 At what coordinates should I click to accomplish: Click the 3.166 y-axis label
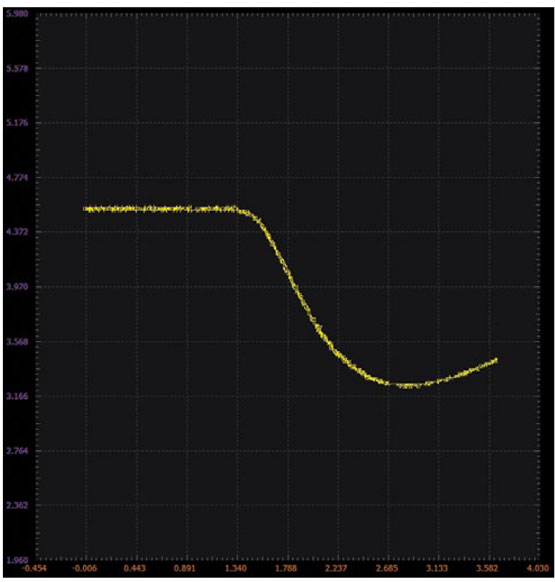(x=17, y=396)
